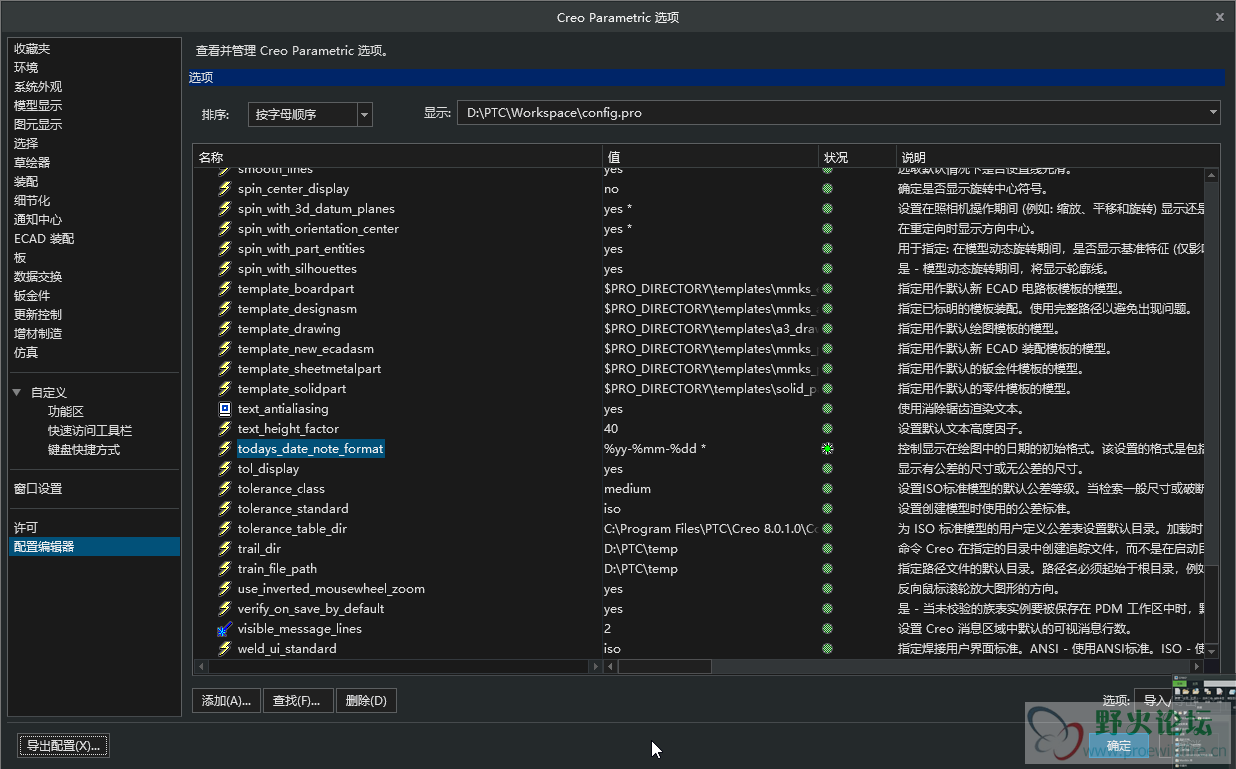Click the wand icon beside visible_message_lines
The height and width of the screenshot is (769, 1236).
(225, 629)
